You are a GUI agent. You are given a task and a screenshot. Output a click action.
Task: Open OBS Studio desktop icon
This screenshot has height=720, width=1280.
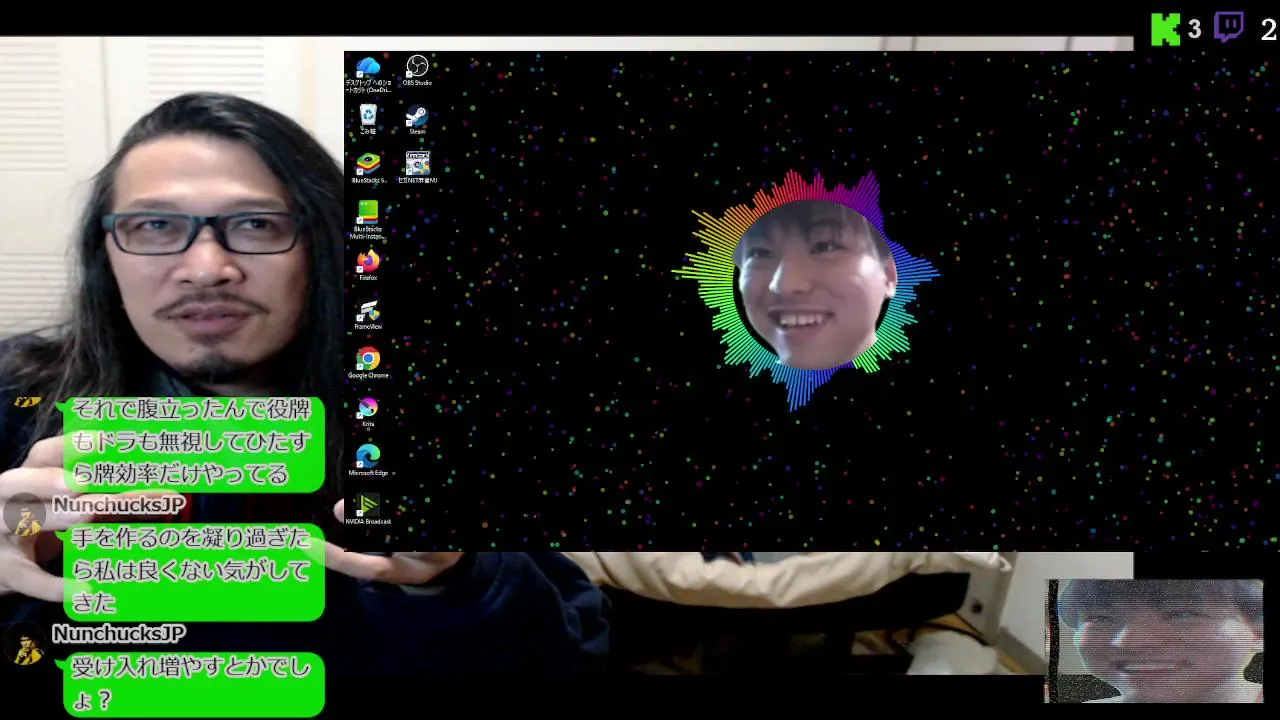(x=417, y=70)
